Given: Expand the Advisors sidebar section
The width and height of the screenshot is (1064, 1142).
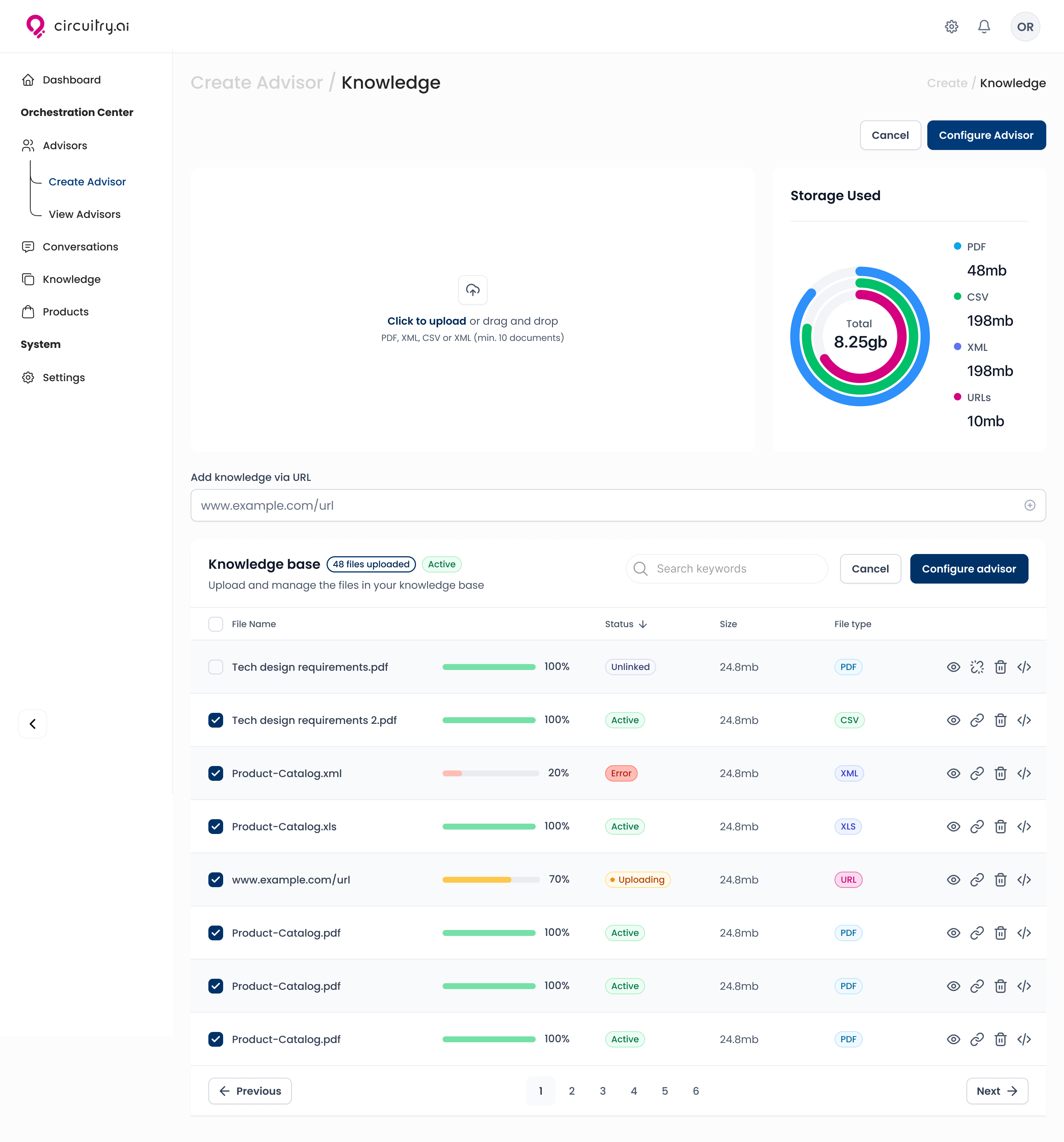Looking at the screenshot, I should click(64, 146).
